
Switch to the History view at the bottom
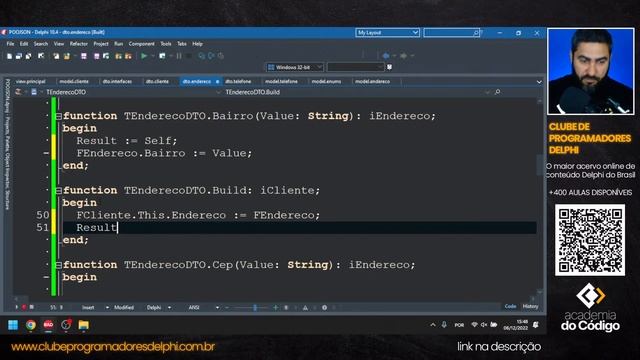click(x=530, y=306)
